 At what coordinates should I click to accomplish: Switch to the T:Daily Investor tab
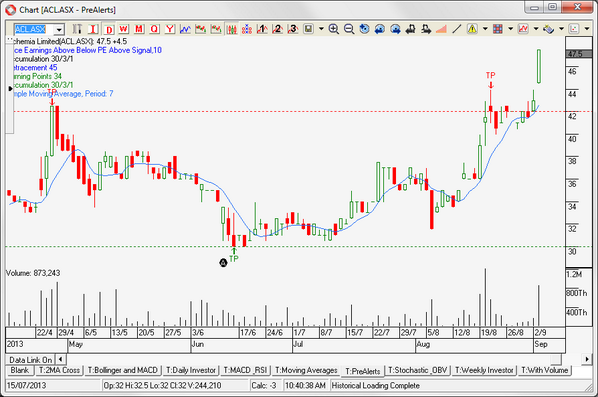(x=191, y=370)
